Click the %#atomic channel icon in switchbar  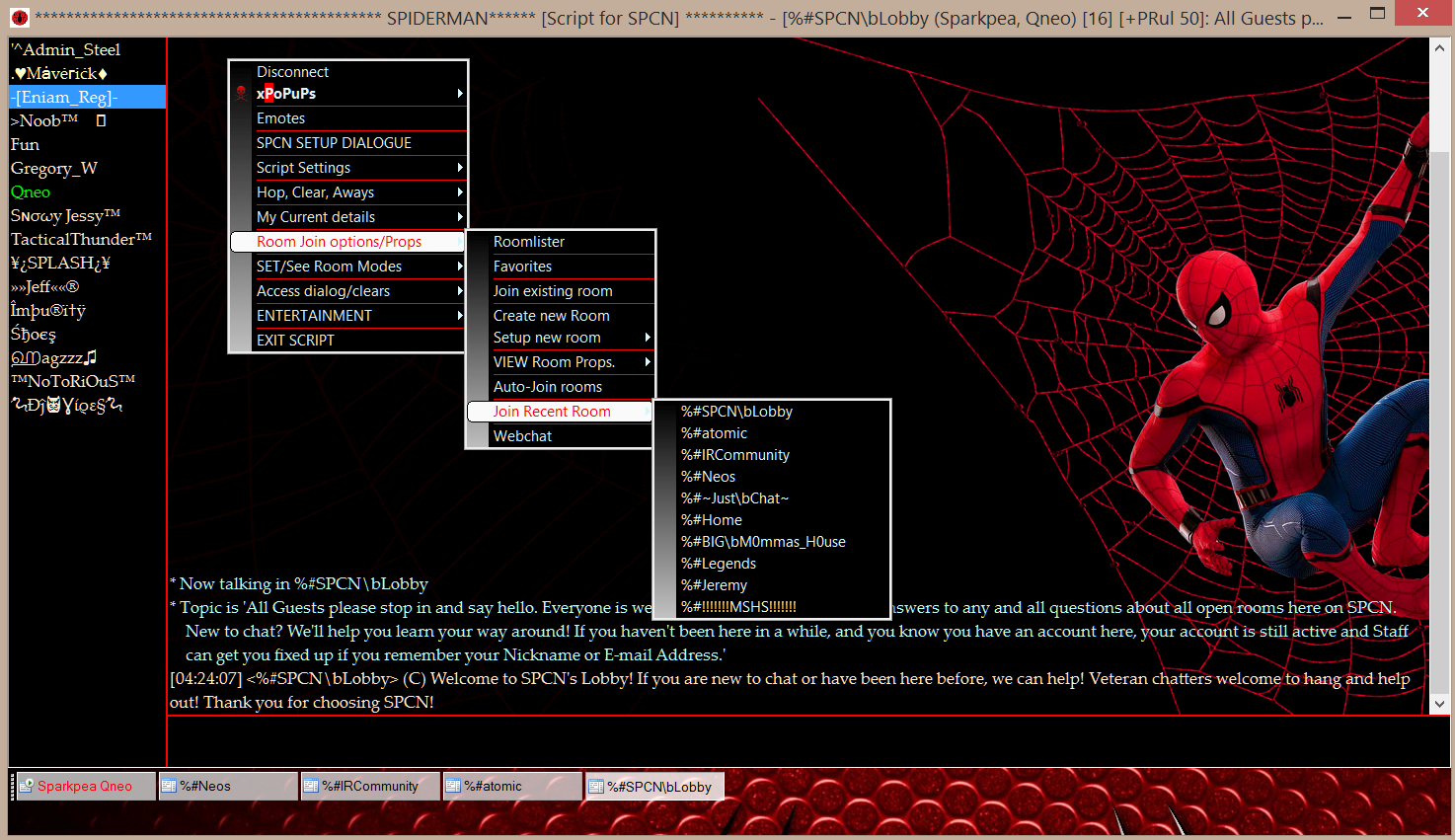(x=453, y=787)
